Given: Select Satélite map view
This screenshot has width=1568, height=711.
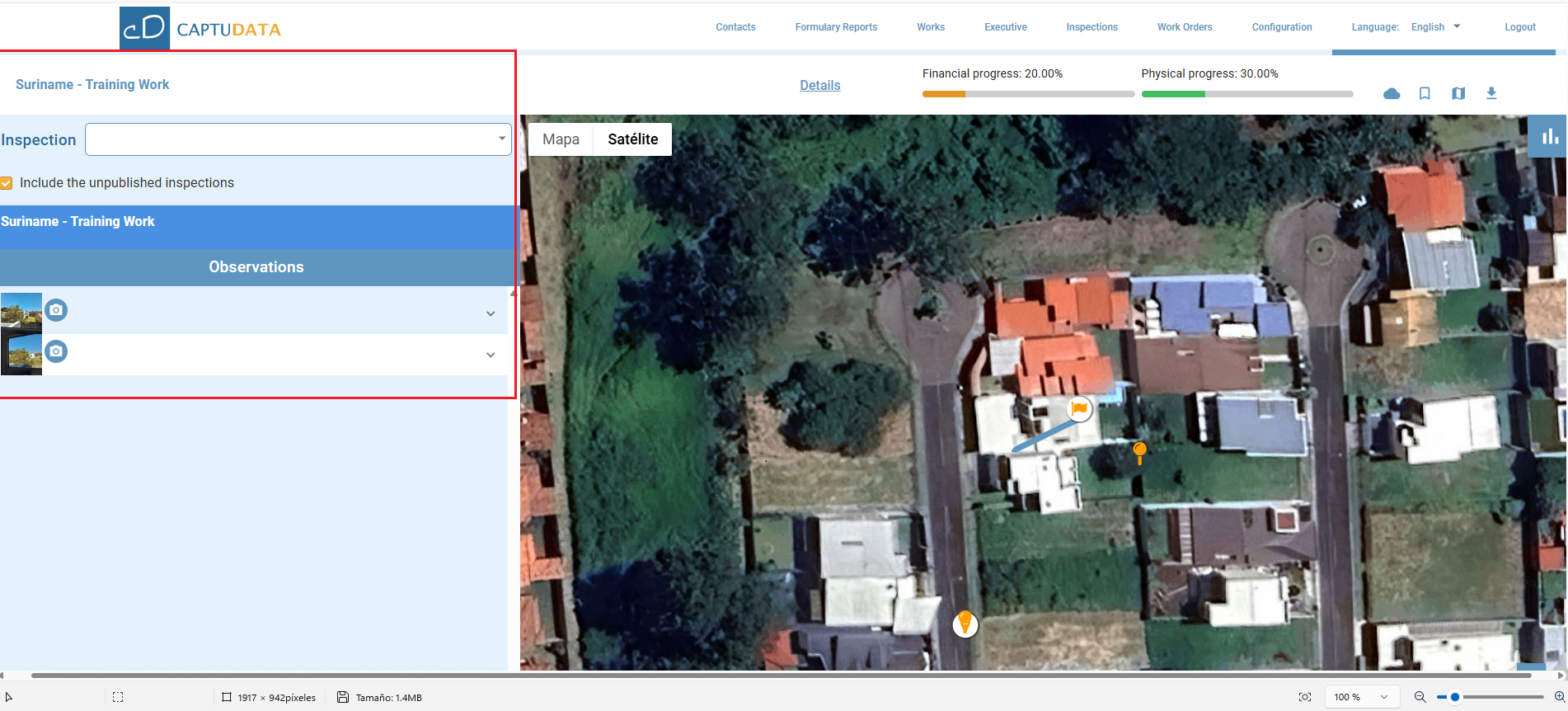Looking at the screenshot, I should [x=632, y=139].
